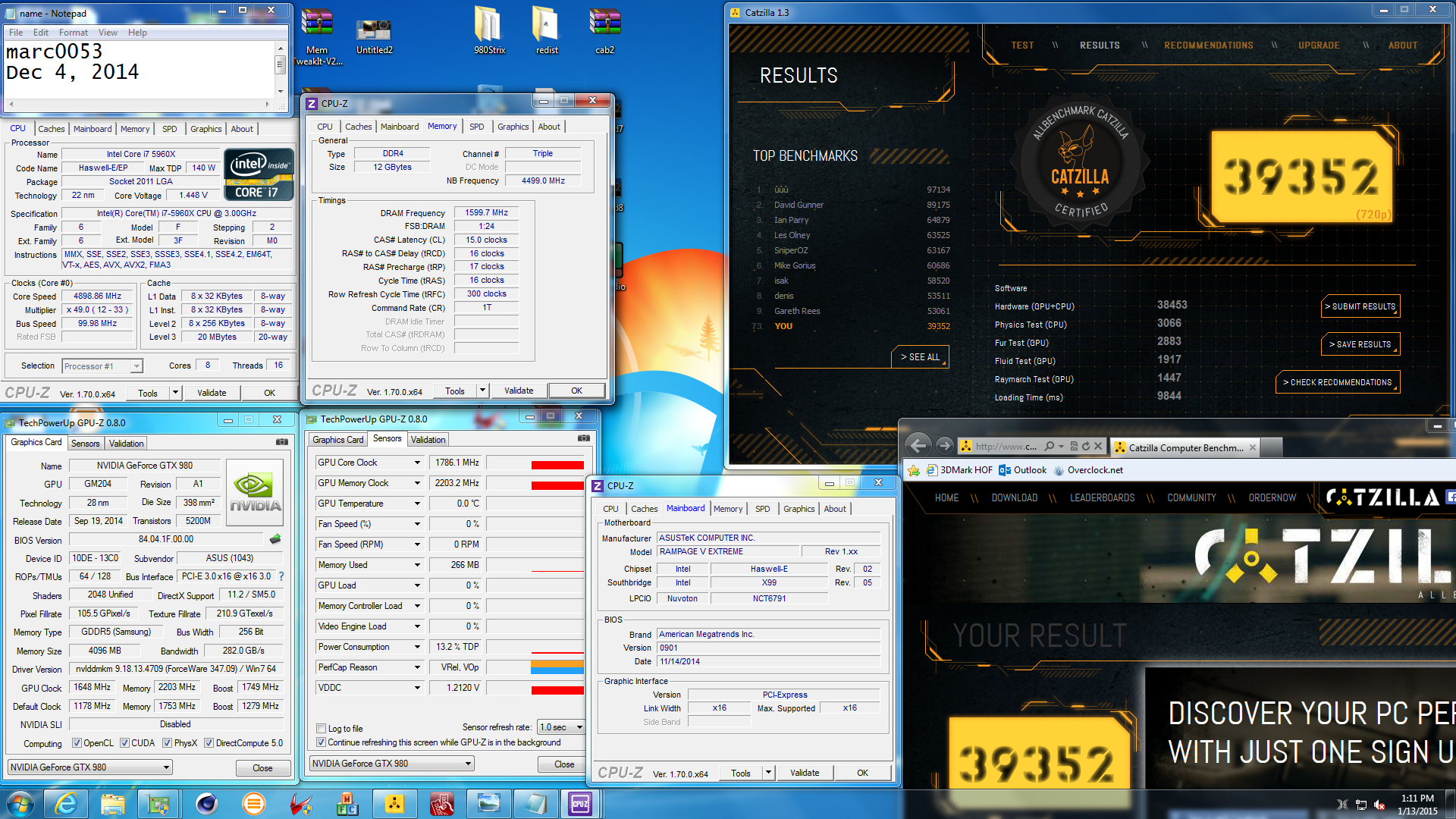The height and width of the screenshot is (819, 1456).
Task: Open the Processor #1 selection dropdown
Action: (102, 366)
